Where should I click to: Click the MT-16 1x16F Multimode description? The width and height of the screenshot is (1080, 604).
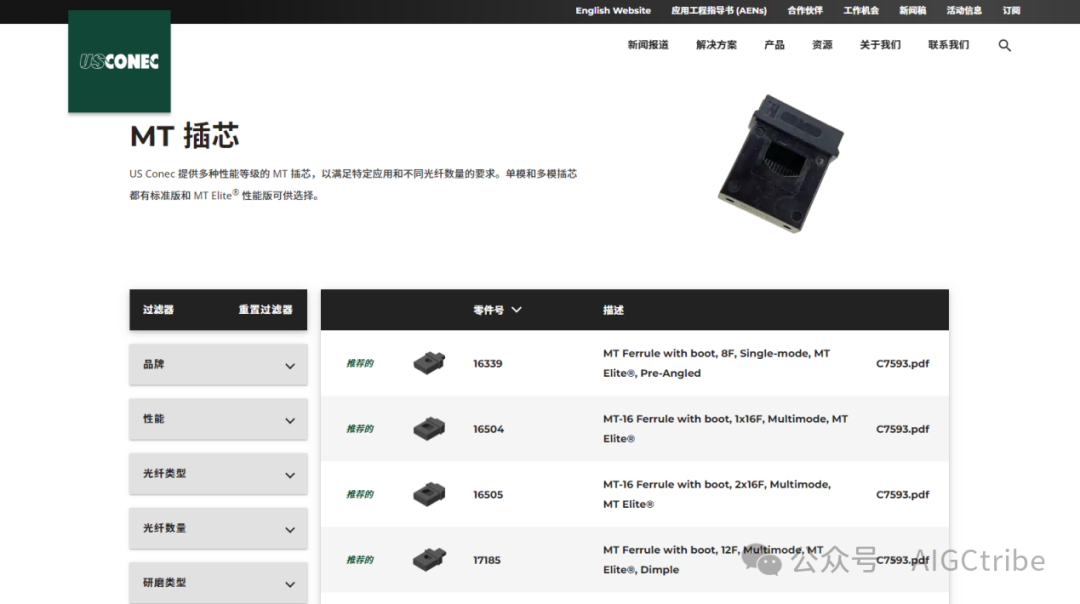coord(725,428)
